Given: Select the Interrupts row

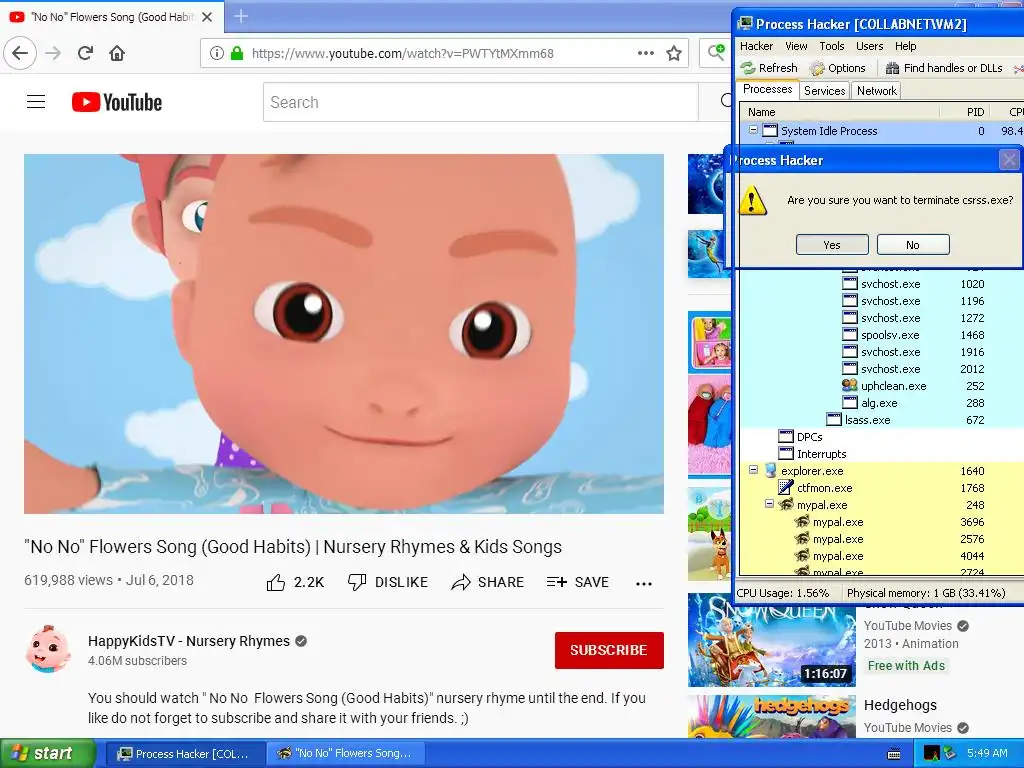Looking at the screenshot, I should (880, 454).
